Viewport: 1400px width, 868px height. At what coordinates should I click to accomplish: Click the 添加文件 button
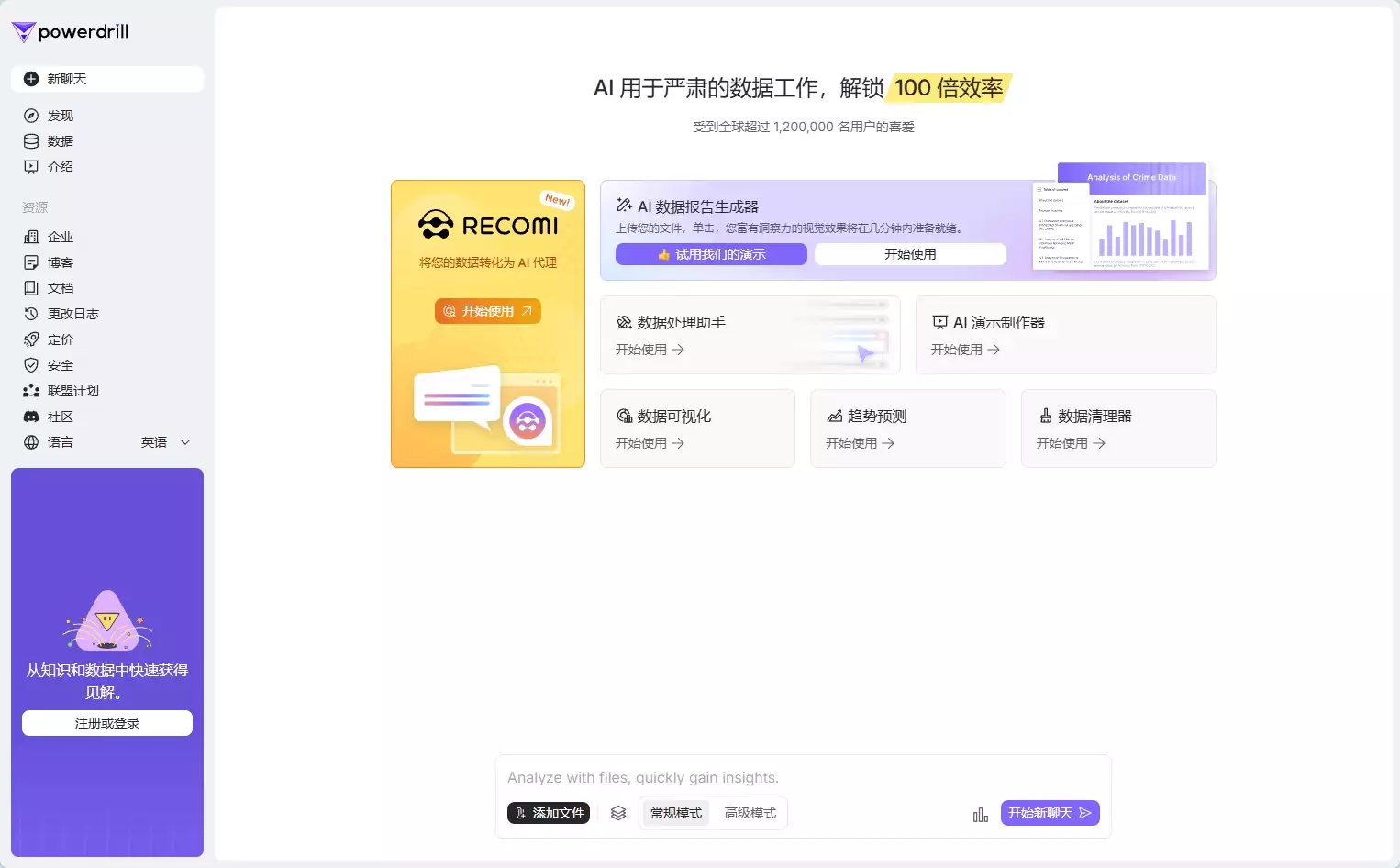click(549, 813)
